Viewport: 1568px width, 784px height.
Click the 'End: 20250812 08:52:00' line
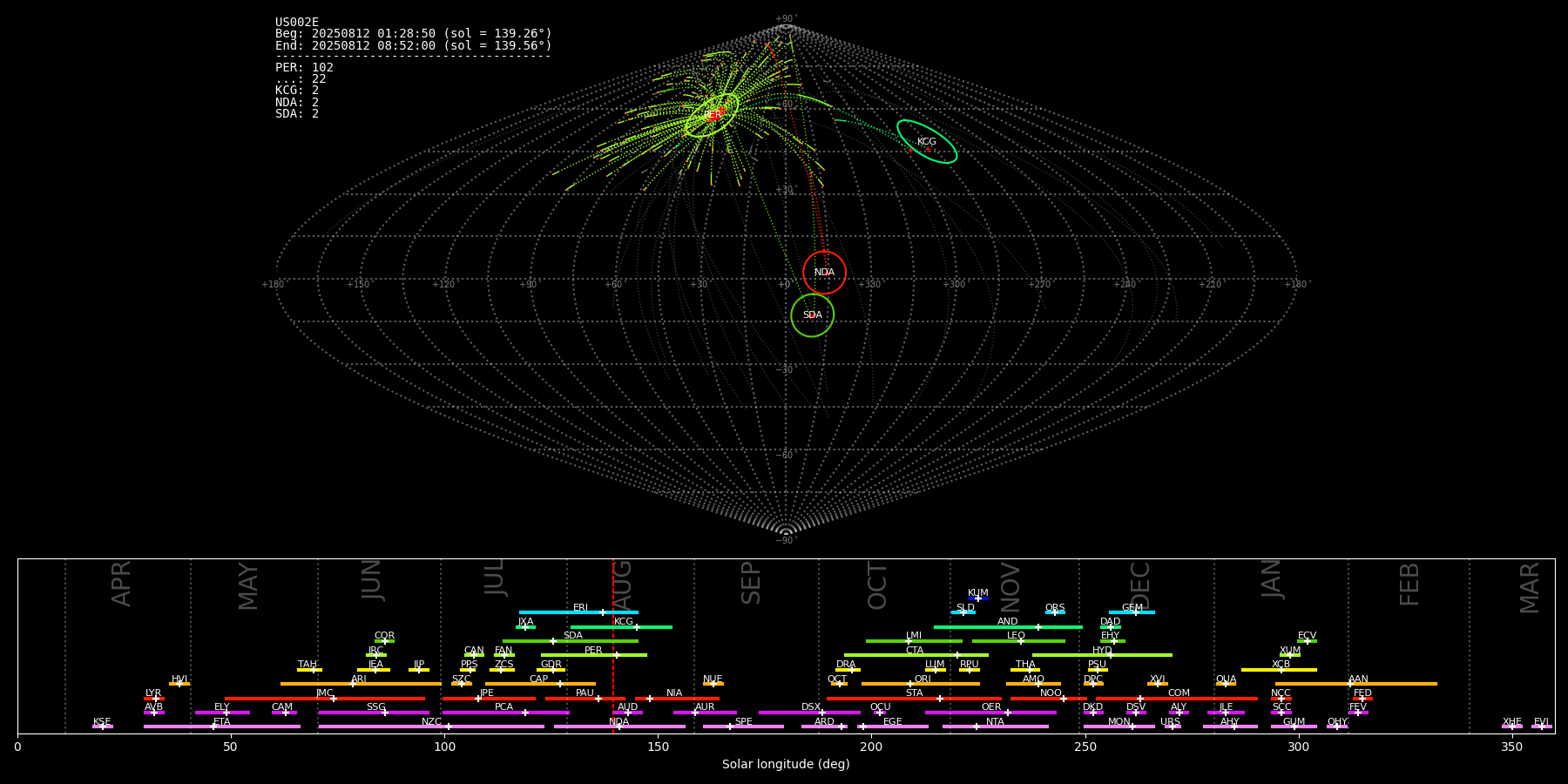click(414, 45)
